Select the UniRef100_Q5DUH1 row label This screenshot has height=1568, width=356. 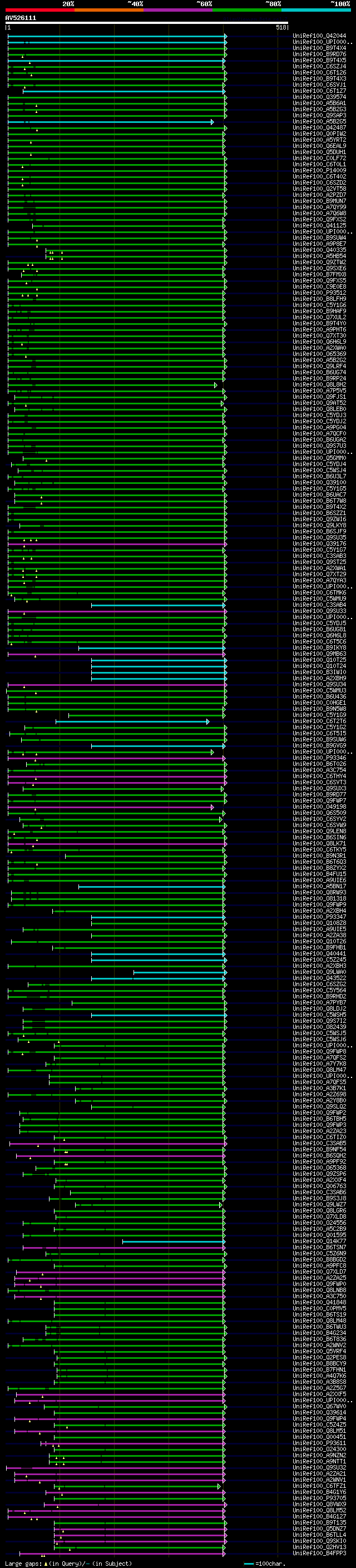coord(319,152)
